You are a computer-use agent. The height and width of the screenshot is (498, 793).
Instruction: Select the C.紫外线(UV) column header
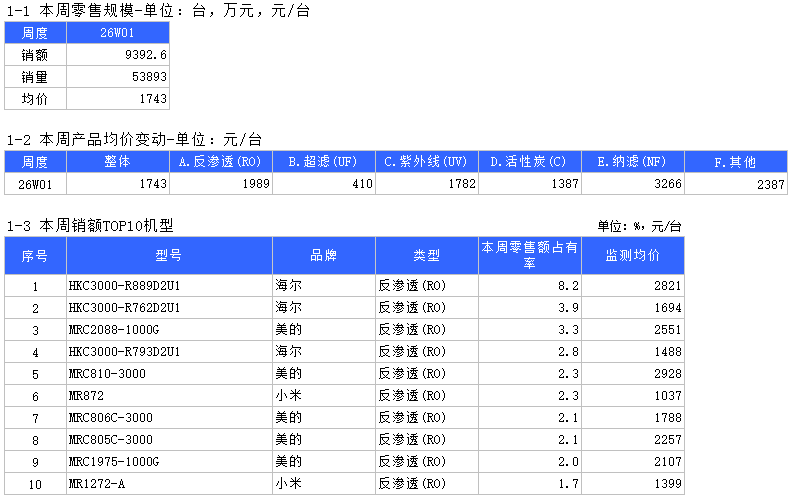coord(426,162)
